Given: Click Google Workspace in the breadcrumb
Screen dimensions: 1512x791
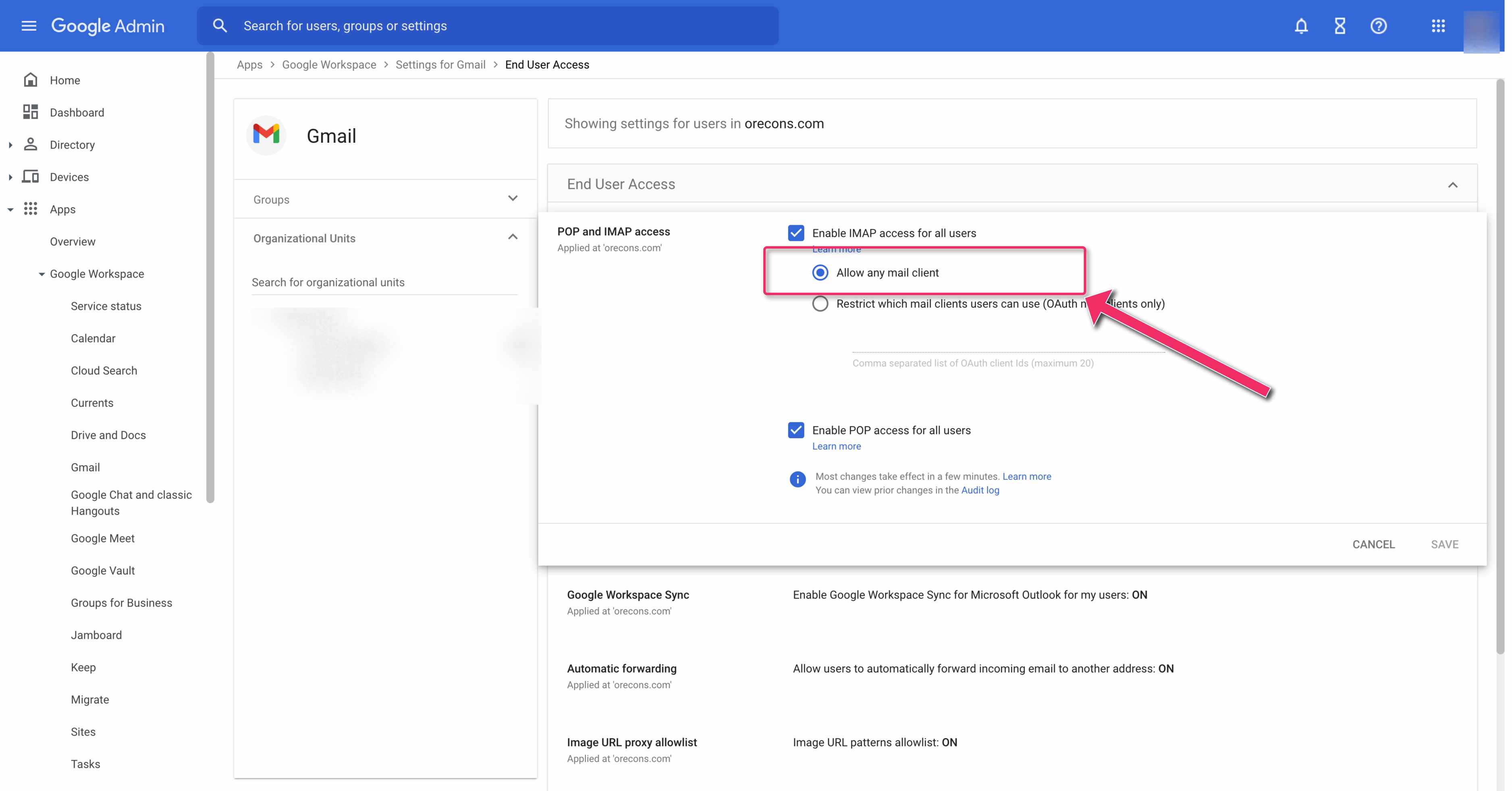Looking at the screenshot, I should [329, 65].
